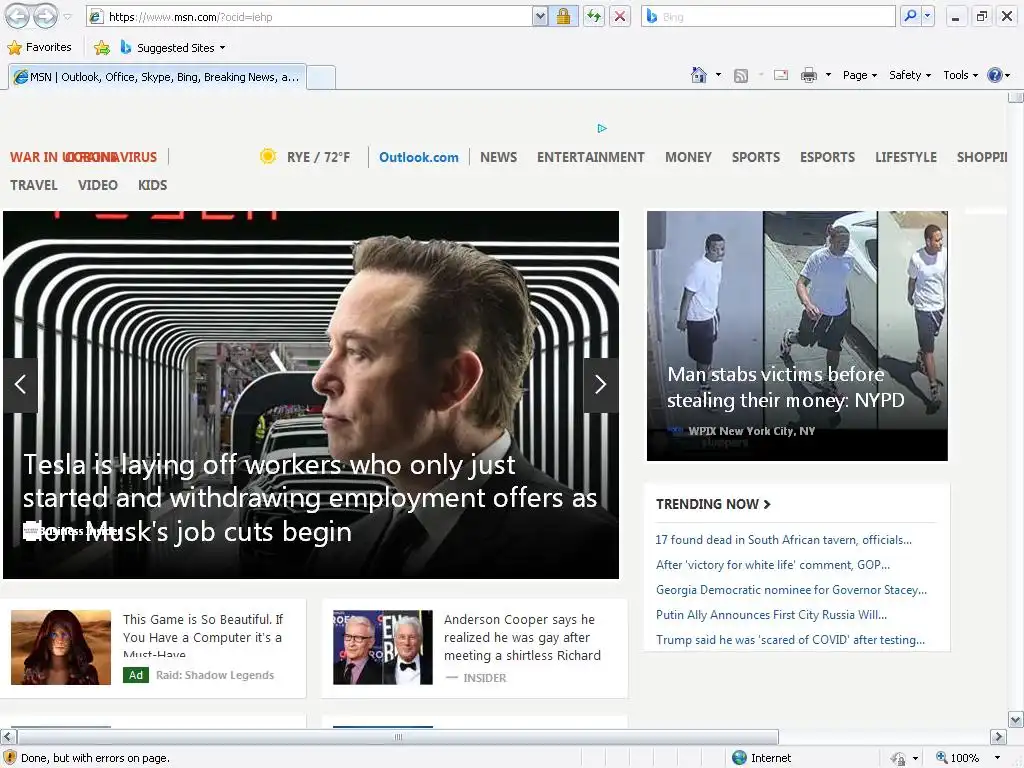Image resolution: width=1024 pixels, height=768 pixels.
Task: Go to MONEY section
Action: (x=688, y=157)
